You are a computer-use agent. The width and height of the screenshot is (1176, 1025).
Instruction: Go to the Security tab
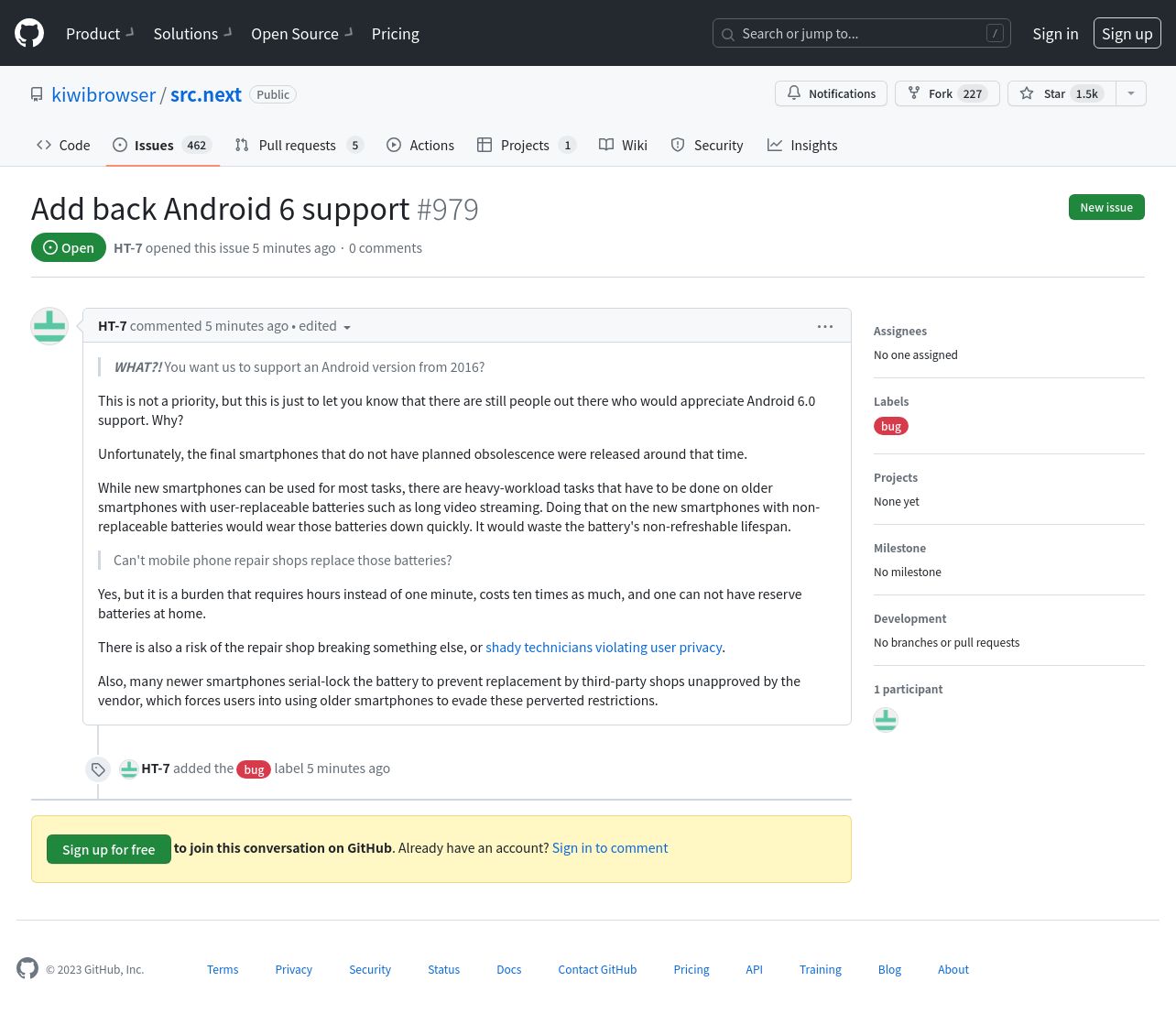click(x=707, y=145)
